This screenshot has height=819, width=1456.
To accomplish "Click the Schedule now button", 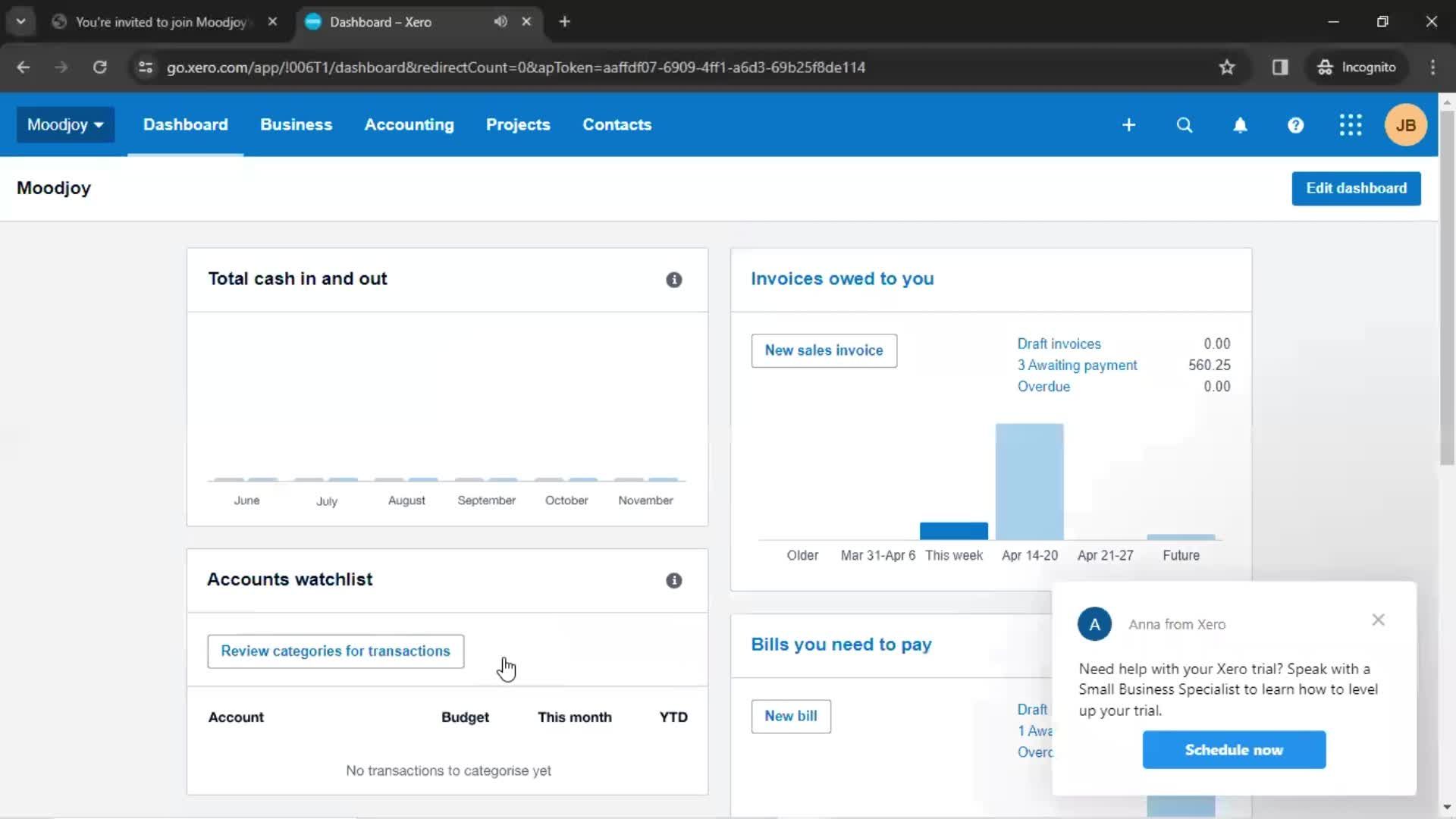I will (1234, 750).
